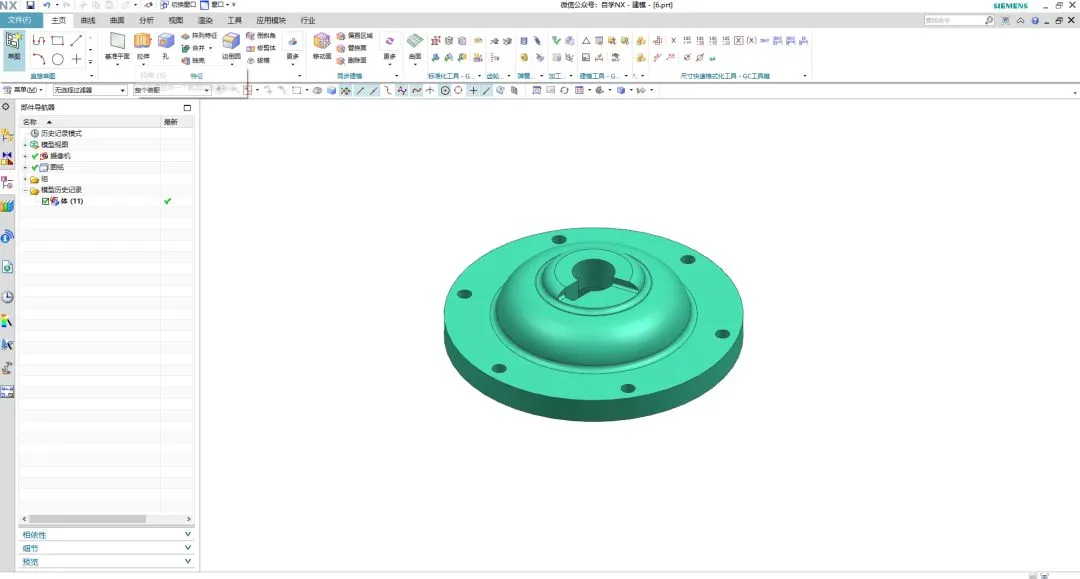Click the Datum Plane (基准平面) tool

(117, 46)
